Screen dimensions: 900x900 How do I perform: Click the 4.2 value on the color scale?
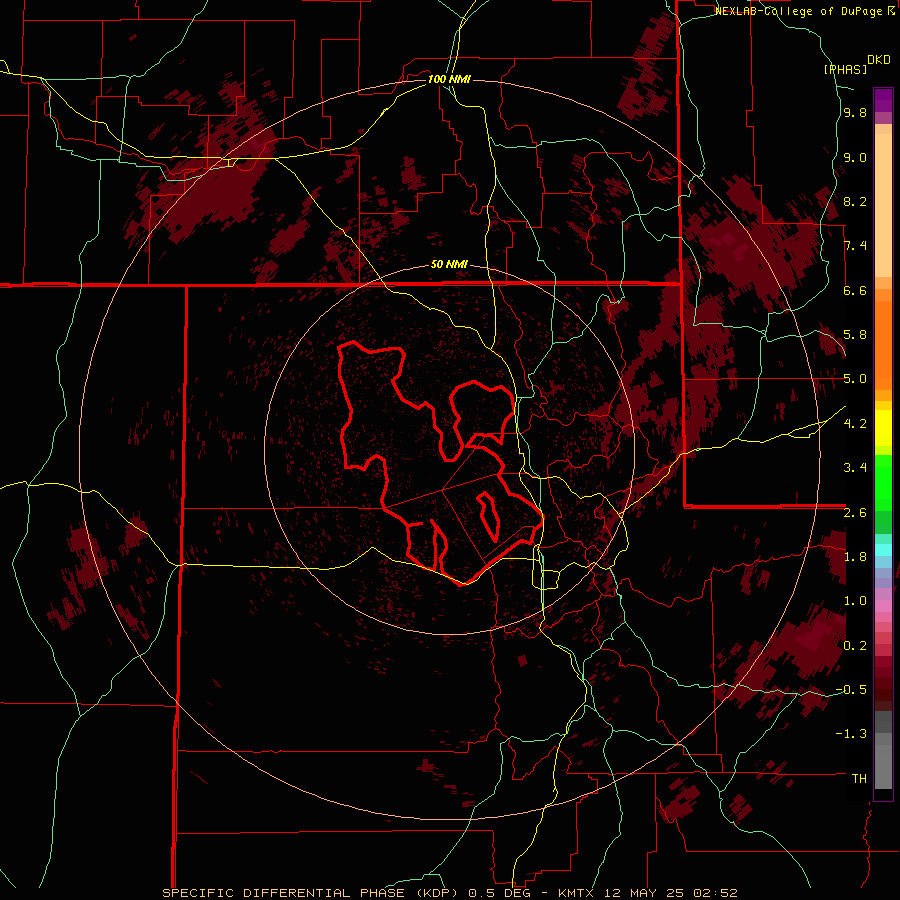855,424
